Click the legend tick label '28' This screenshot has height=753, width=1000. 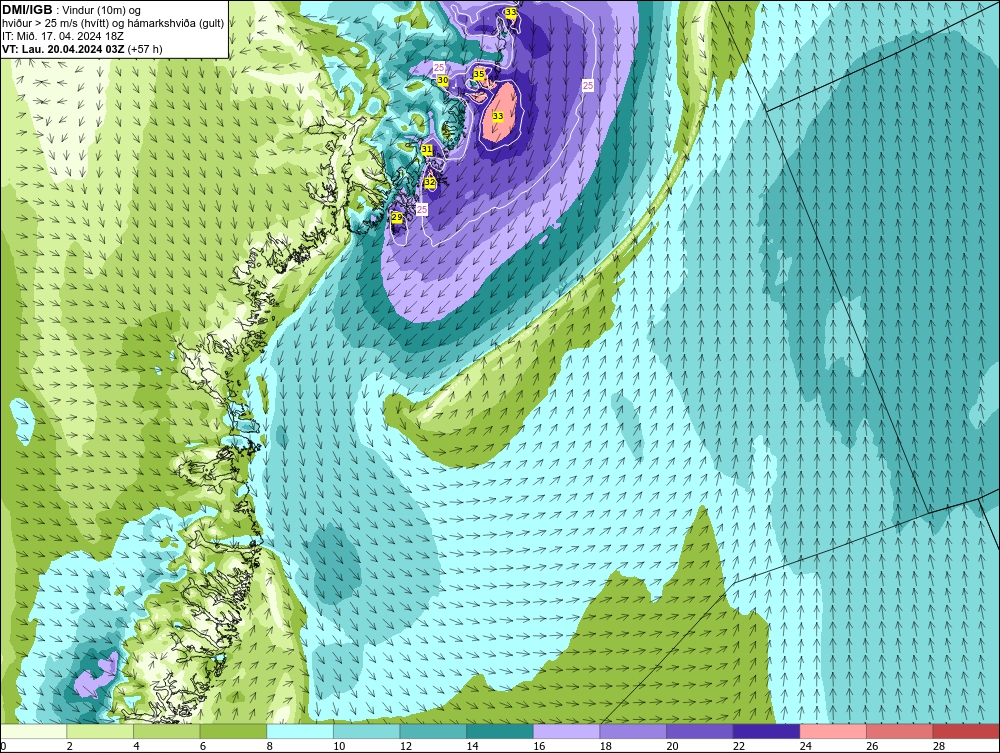[x=939, y=746]
